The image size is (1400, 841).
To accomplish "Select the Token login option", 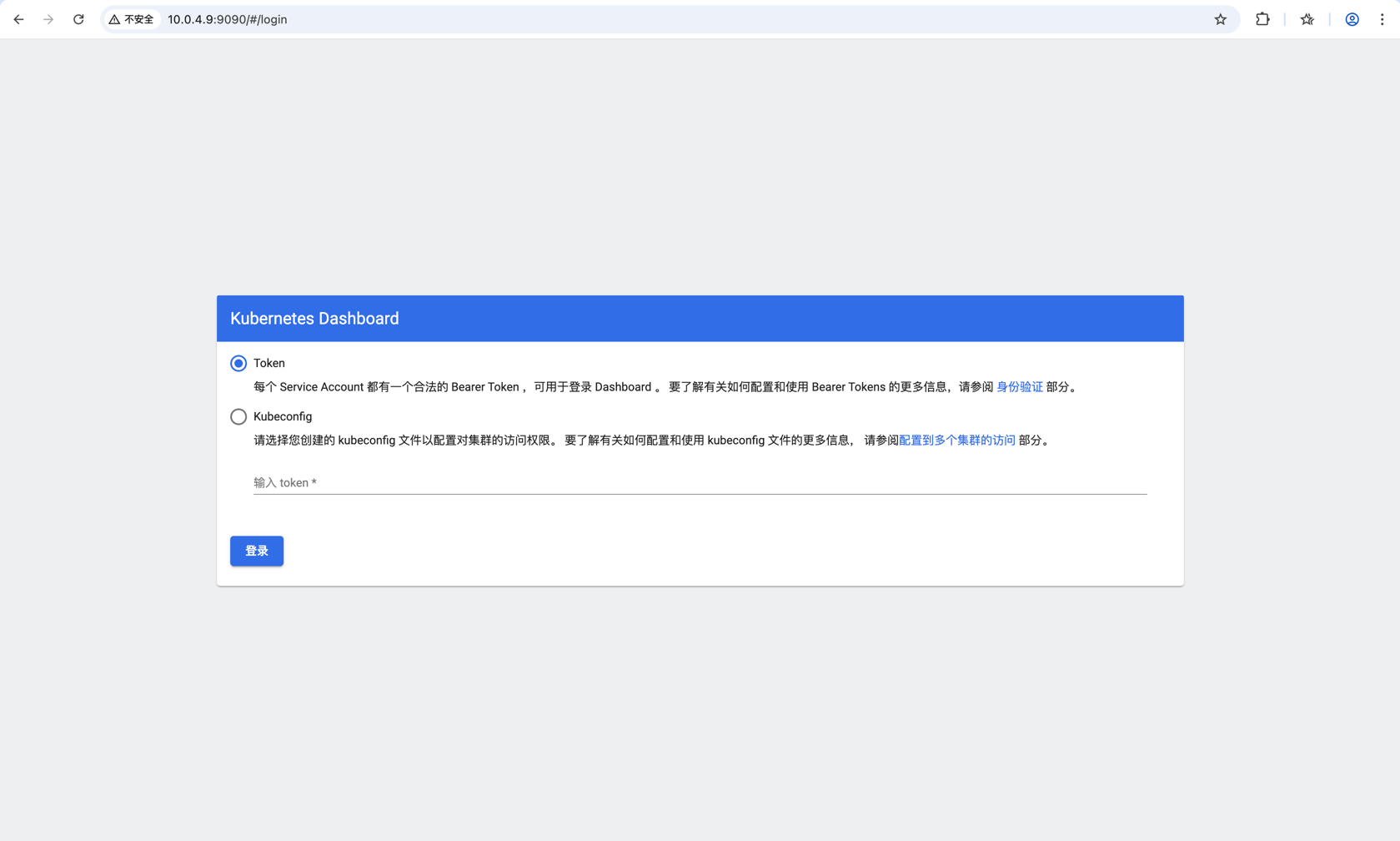I will tap(238, 363).
